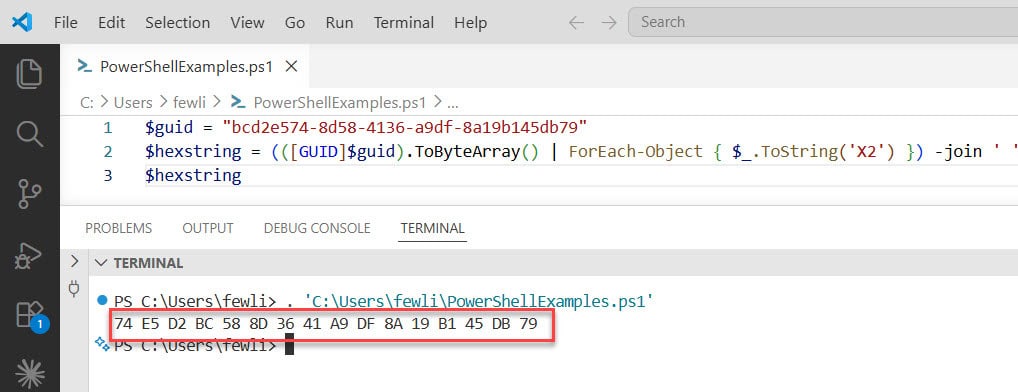Click the terminal prompt cursor

point(290,345)
